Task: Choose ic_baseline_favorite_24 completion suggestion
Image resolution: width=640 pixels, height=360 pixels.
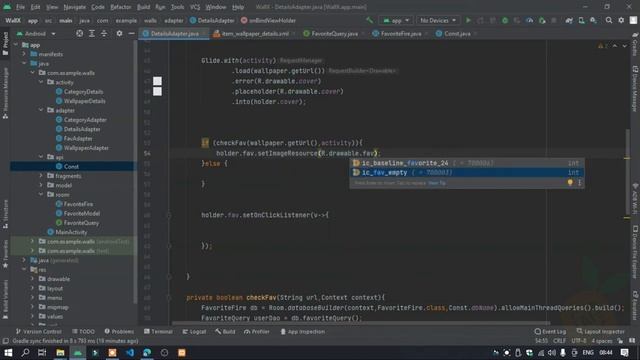Action: click(467, 163)
